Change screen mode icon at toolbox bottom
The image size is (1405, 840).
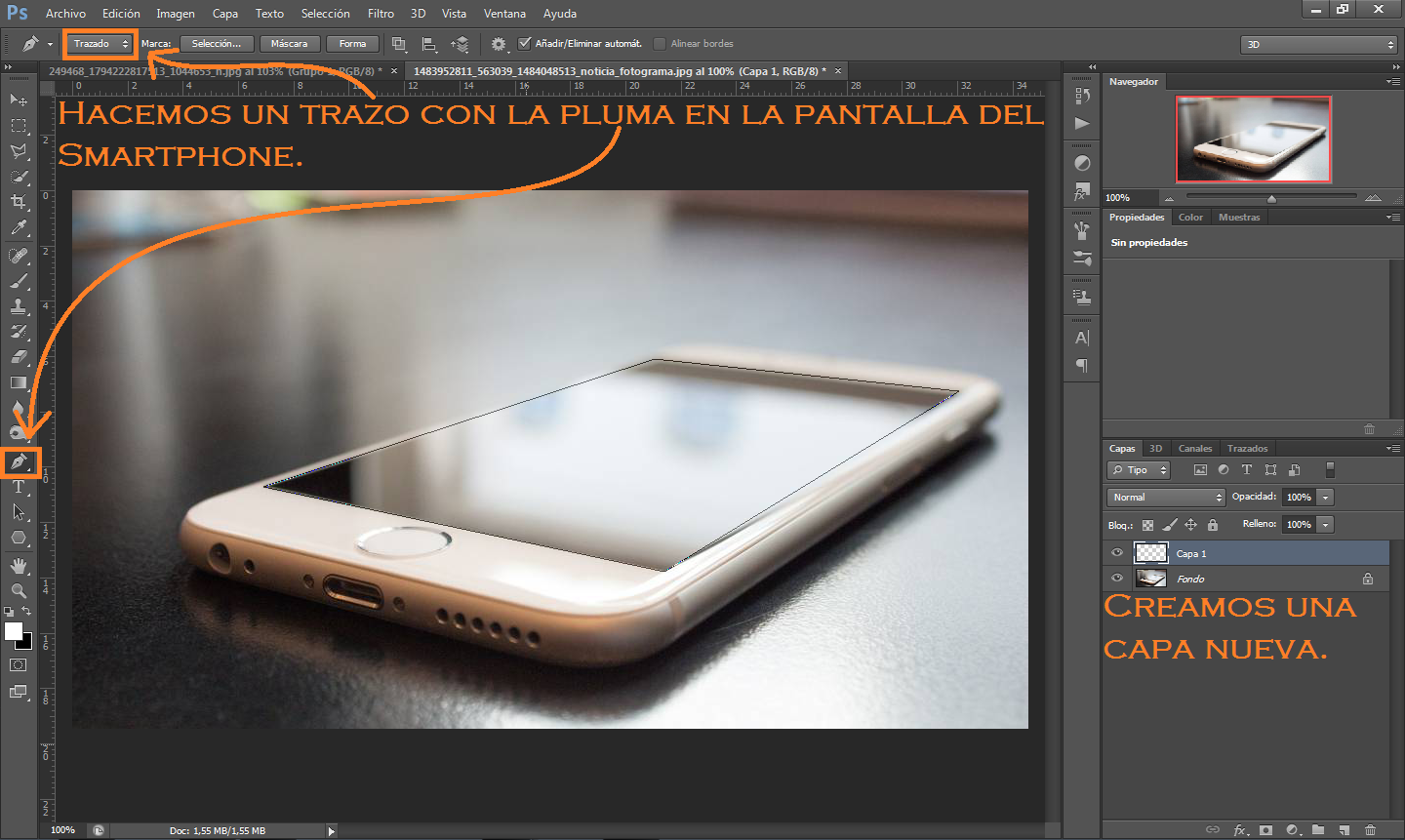(x=19, y=692)
